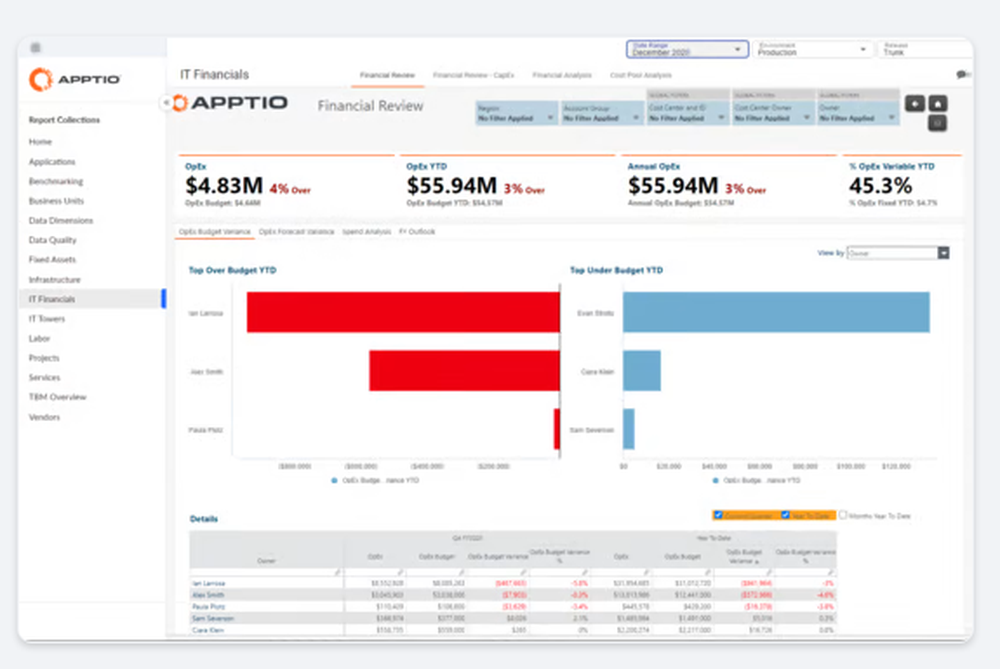Open Services in the sidebar
The image size is (1000, 669).
click(x=44, y=378)
